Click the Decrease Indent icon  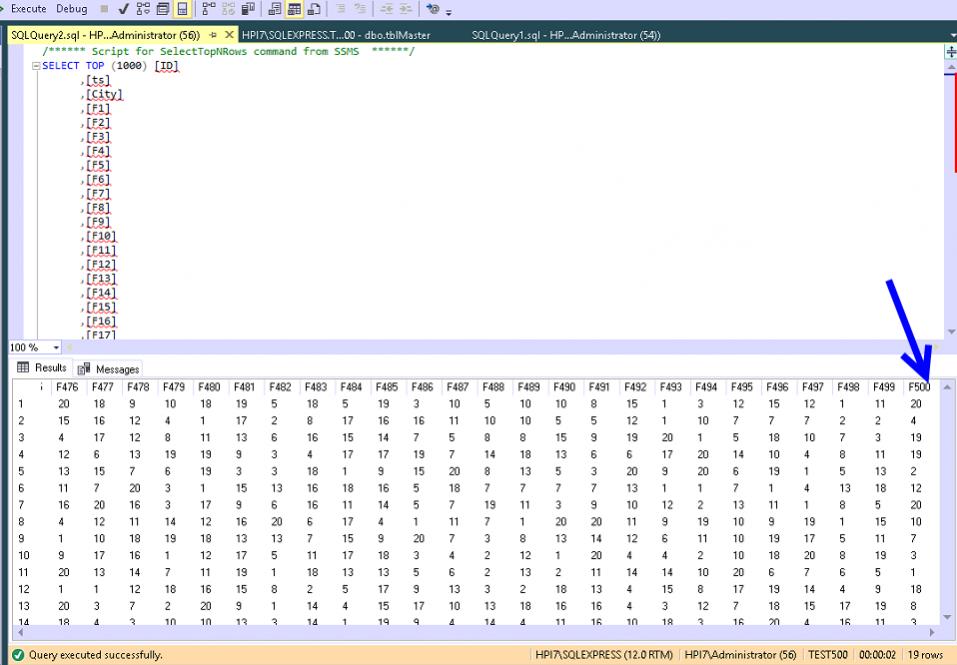click(386, 9)
